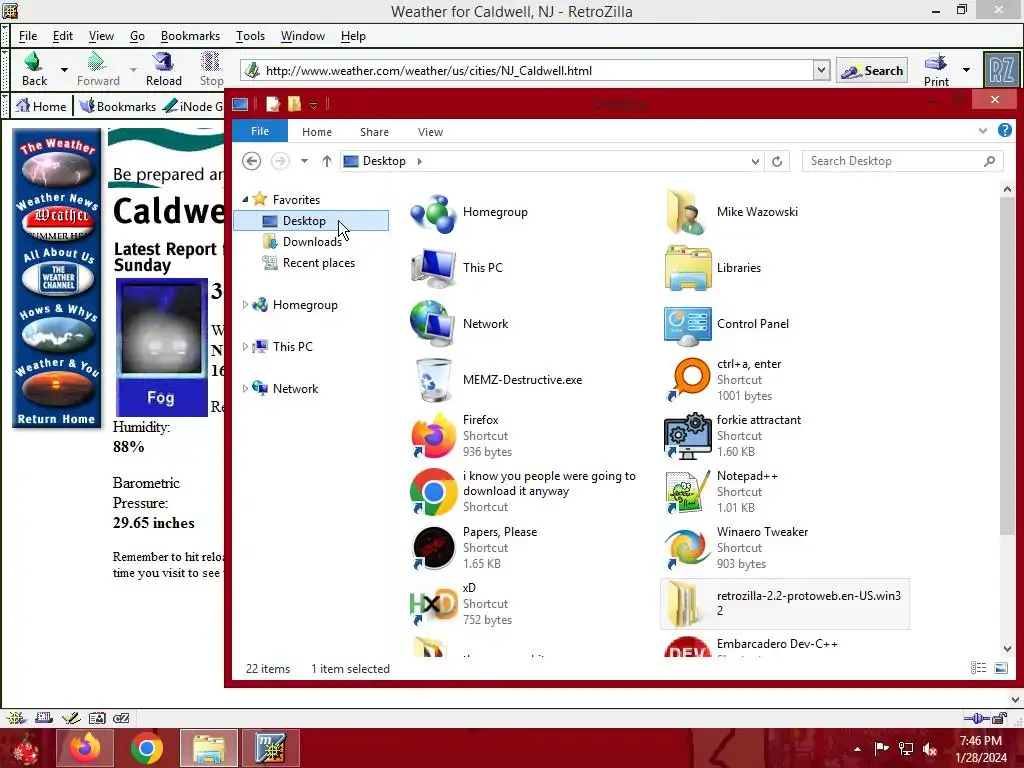Click the RZ throbber logo in RetroZilla
Screen dimensions: 1024x768
tap(1001, 70)
